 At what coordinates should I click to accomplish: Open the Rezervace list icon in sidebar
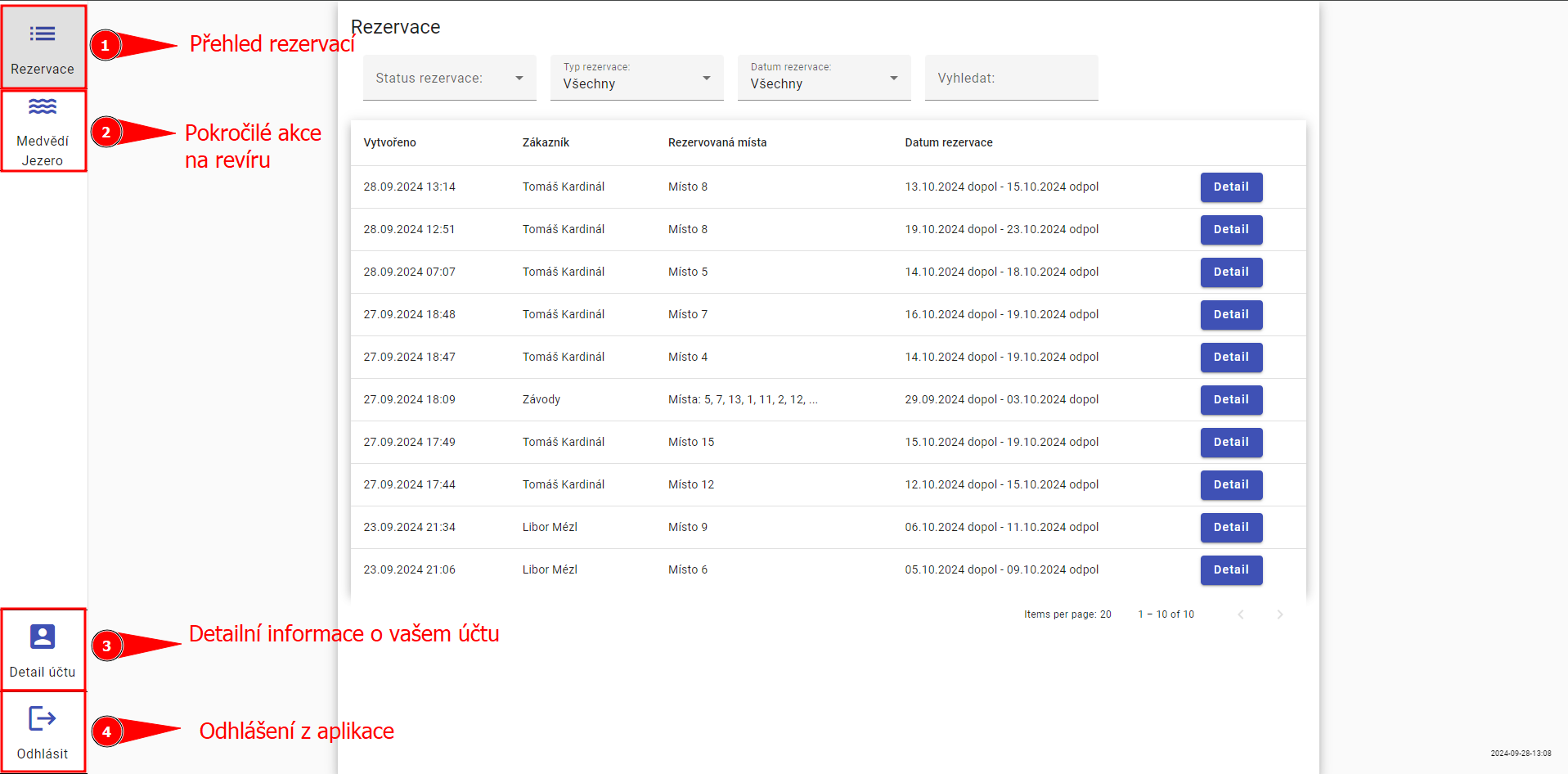pos(43,34)
